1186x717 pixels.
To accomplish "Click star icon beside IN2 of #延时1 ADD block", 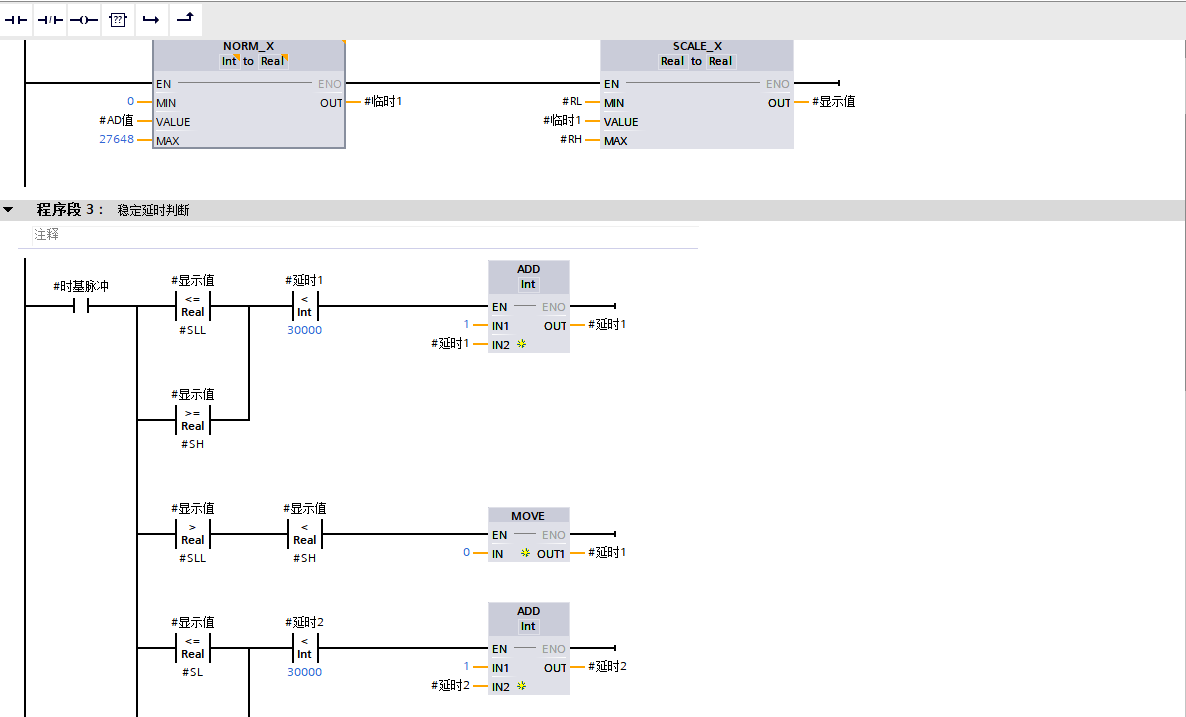I will (x=521, y=344).
